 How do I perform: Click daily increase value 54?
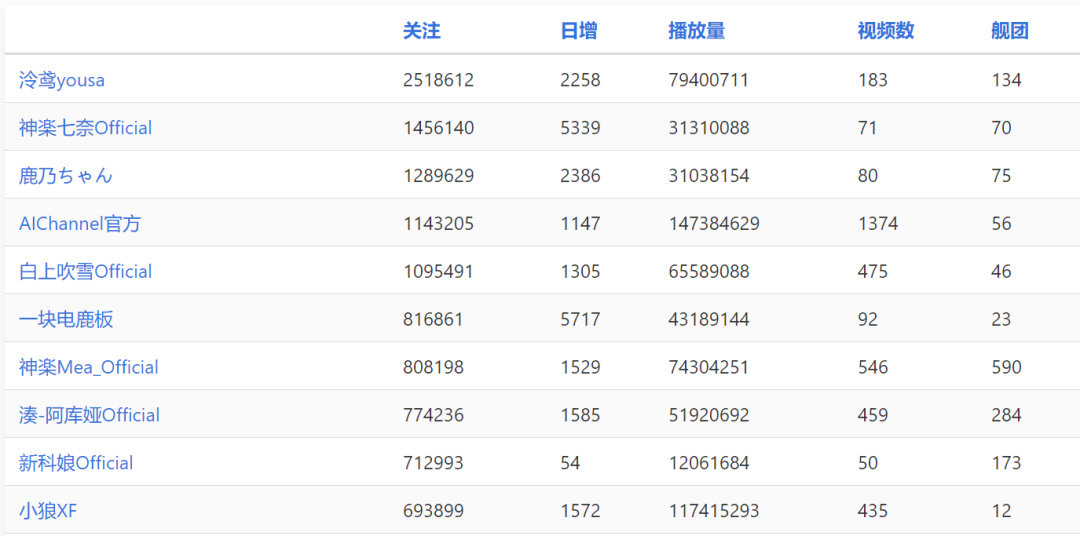[570, 463]
